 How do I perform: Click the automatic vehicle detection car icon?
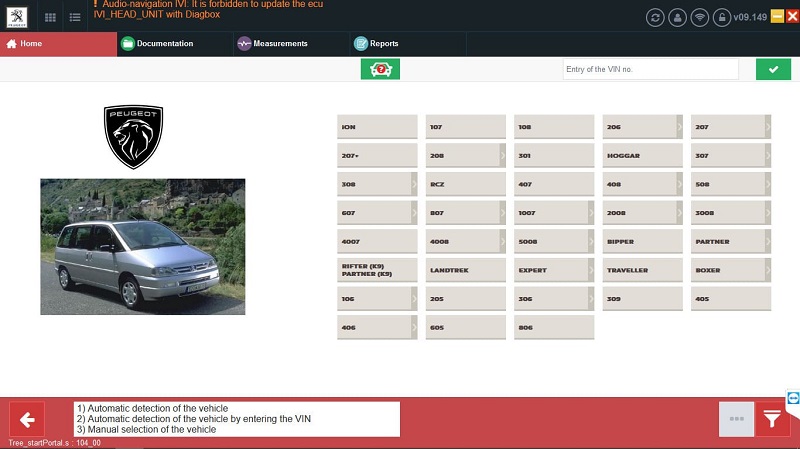pos(380,69)
